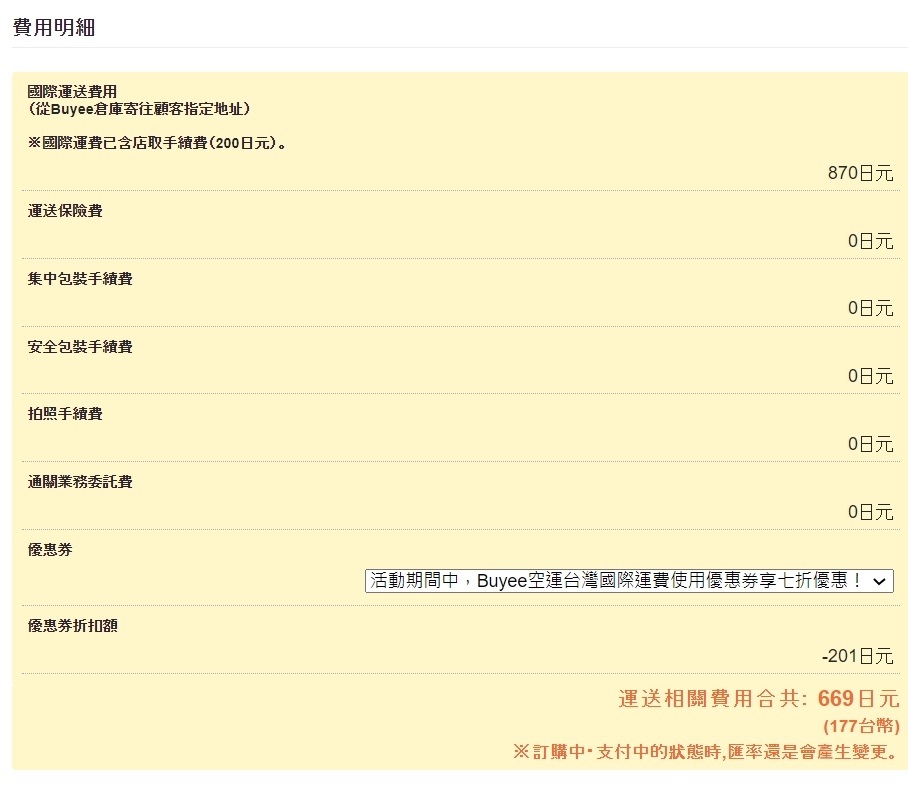This screenshot has width=908, height=785.
Task: Click the 優惠券折扣額 label
Action: point(72,626)
